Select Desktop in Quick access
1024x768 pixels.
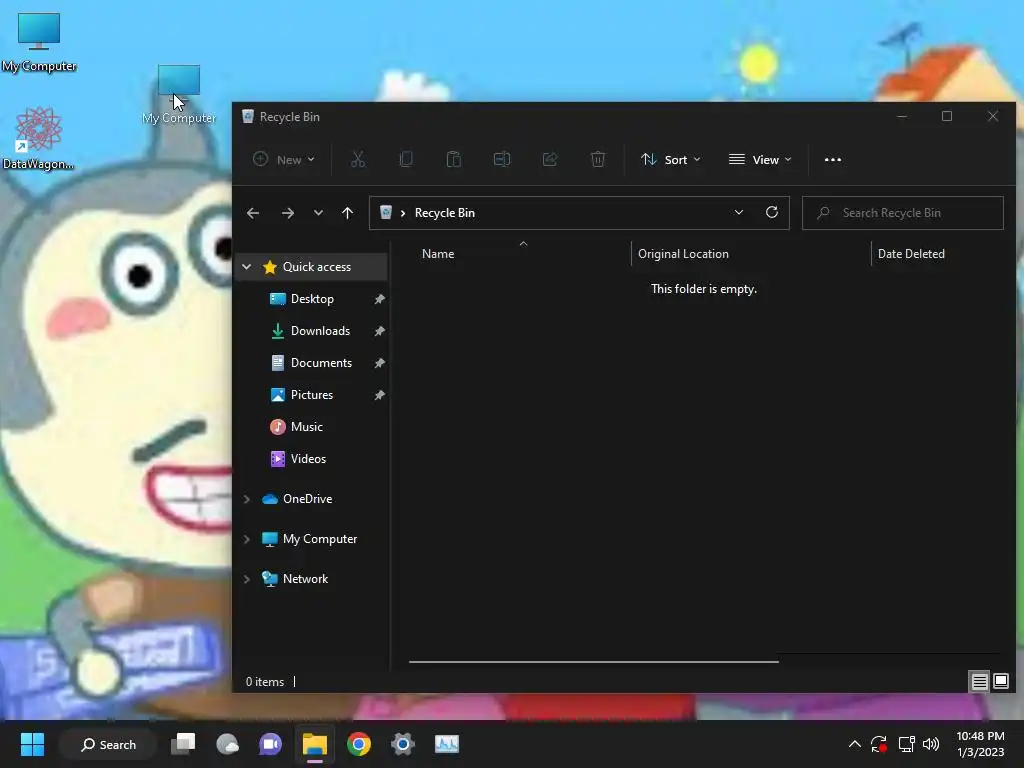click(x=312, y=299)
